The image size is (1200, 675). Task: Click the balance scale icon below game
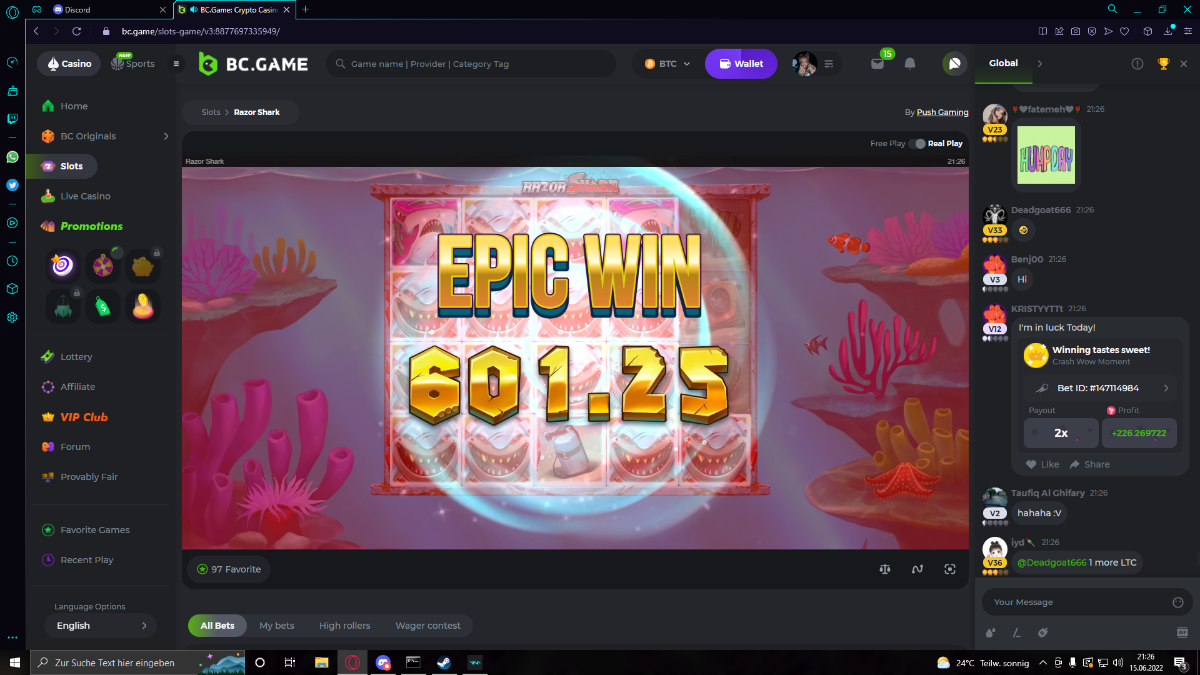point(884,569)
